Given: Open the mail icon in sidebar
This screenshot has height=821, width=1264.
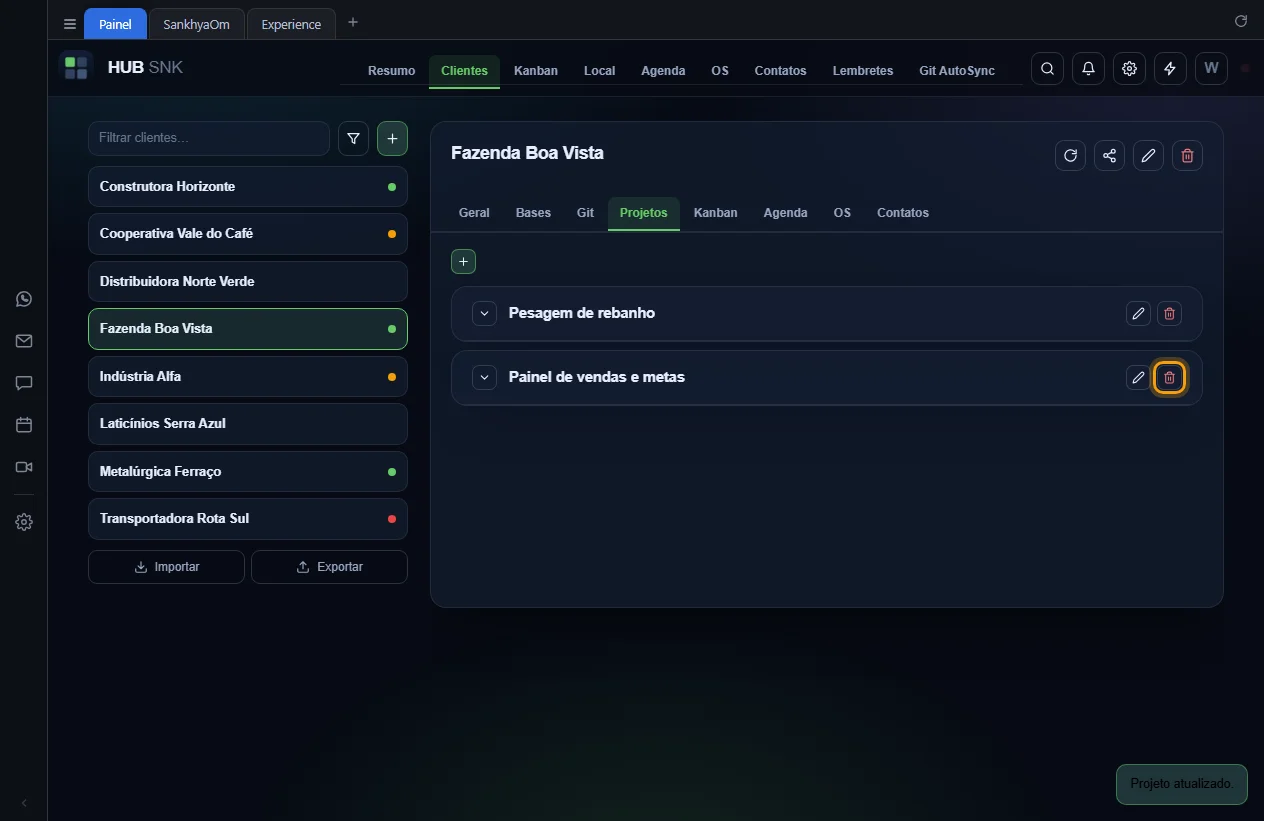Looking at the screenshot, I should coord(24,341).
